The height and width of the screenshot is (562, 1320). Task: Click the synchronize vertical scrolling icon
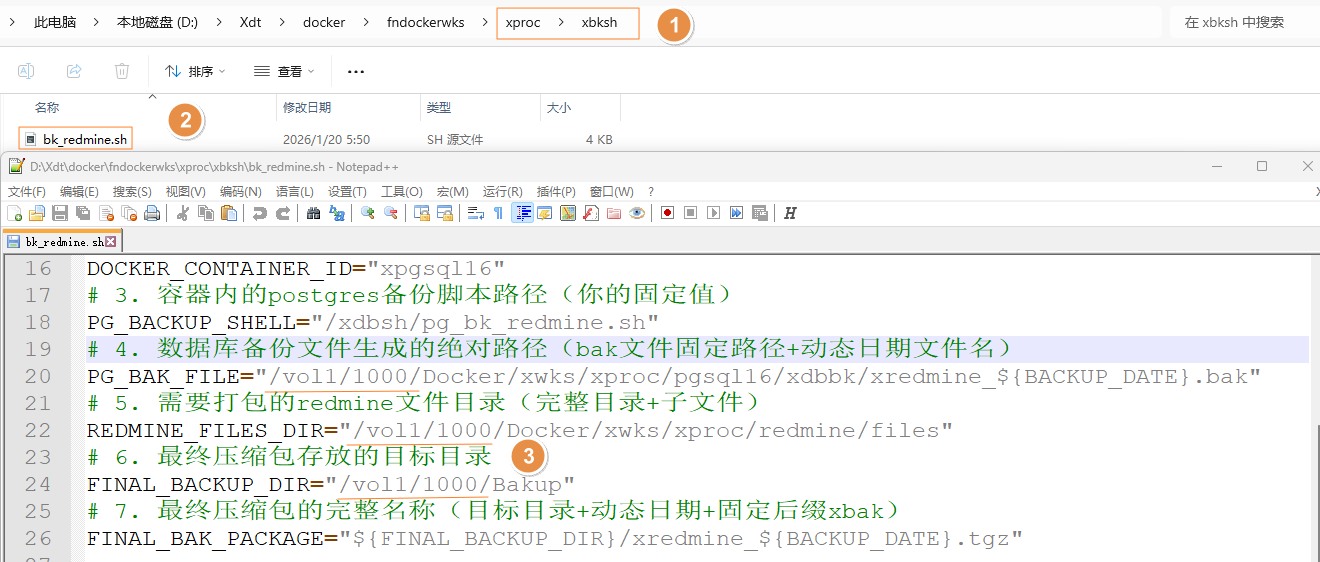[x=422, y=213]
